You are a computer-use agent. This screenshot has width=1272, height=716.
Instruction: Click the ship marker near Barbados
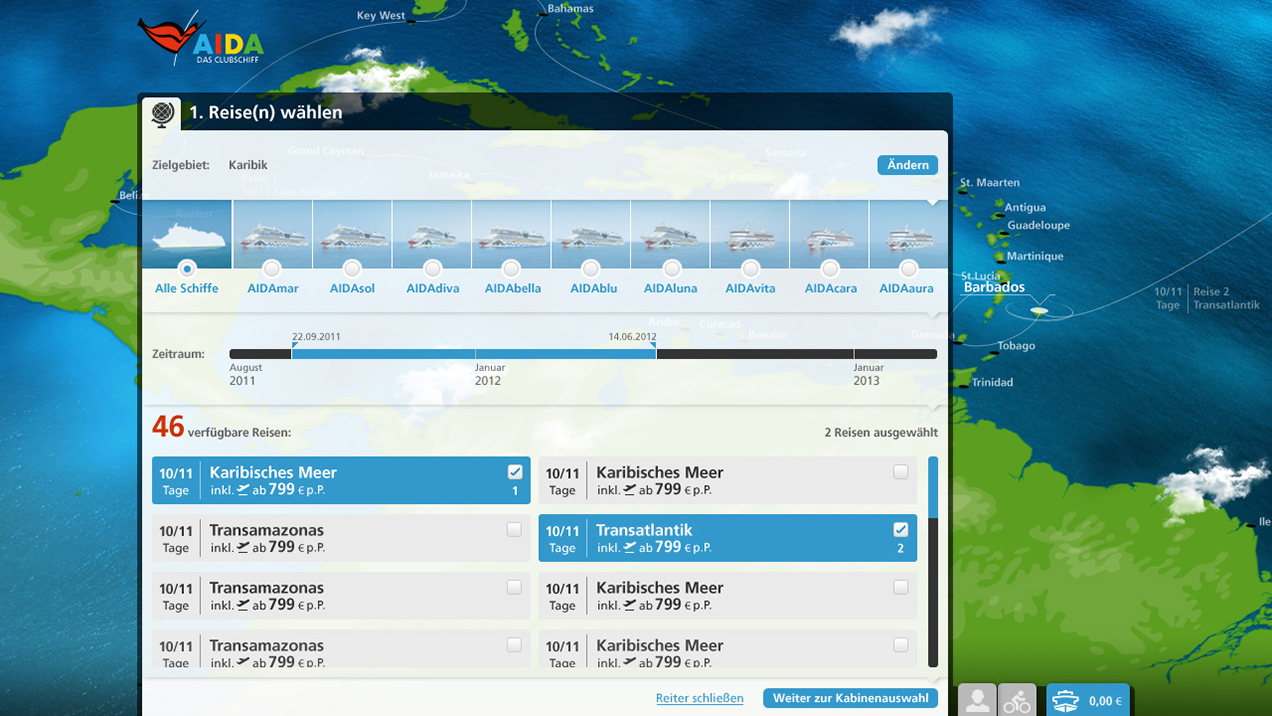[x=1040, y=312]
